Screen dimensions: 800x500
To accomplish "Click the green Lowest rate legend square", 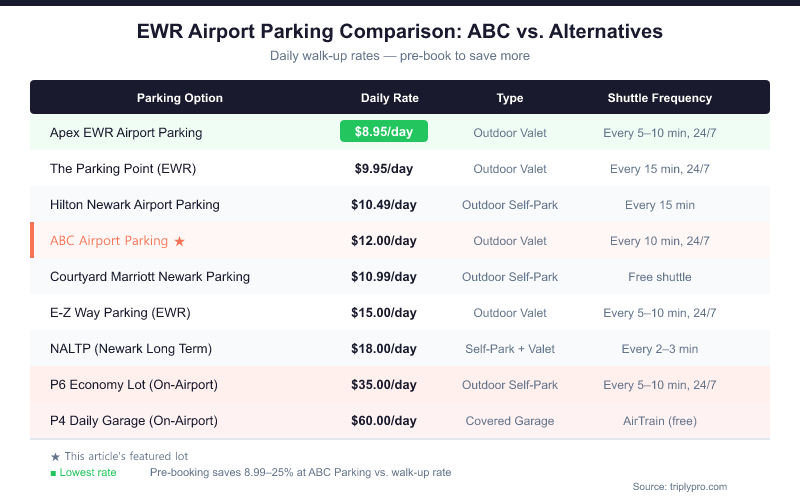I will (x=54, y=472).
